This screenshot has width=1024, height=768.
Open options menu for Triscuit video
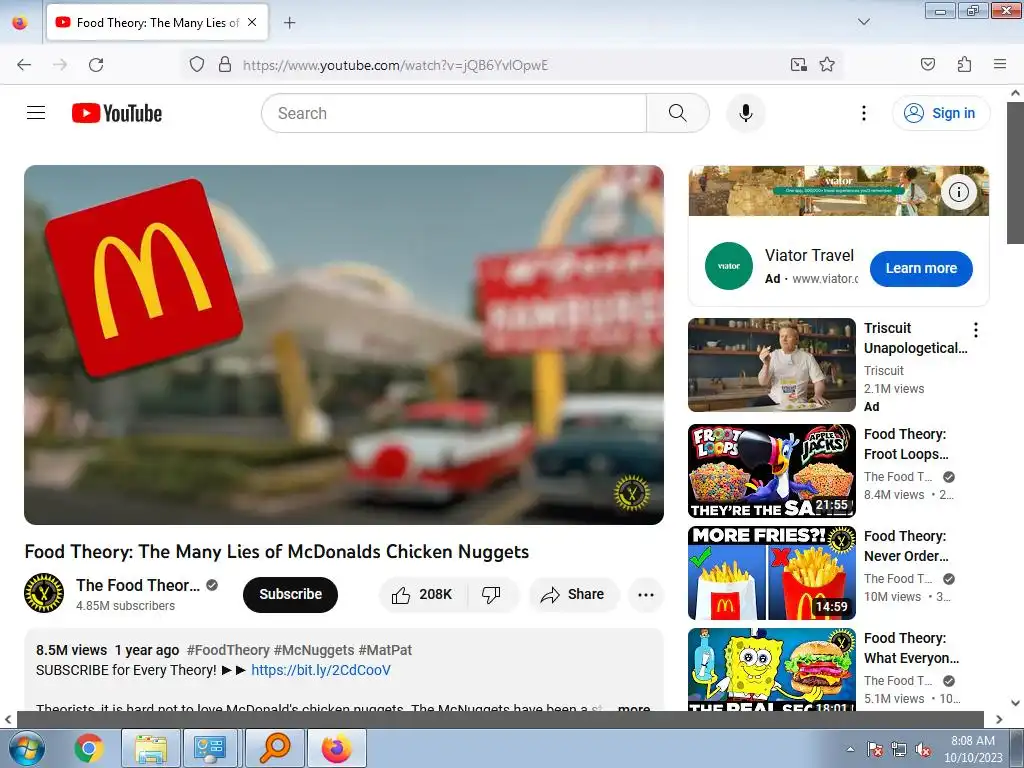click(976, 330)
